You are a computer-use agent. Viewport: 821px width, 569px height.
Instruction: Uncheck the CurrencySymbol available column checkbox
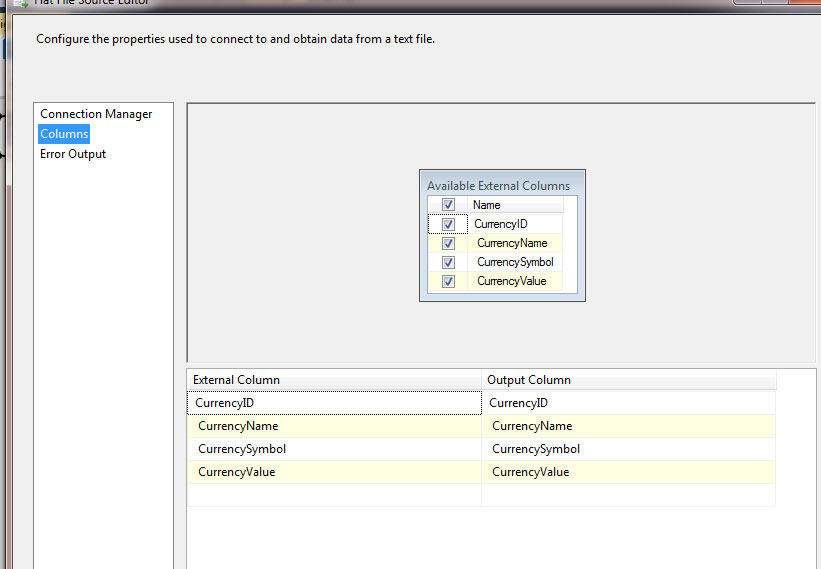448,262
